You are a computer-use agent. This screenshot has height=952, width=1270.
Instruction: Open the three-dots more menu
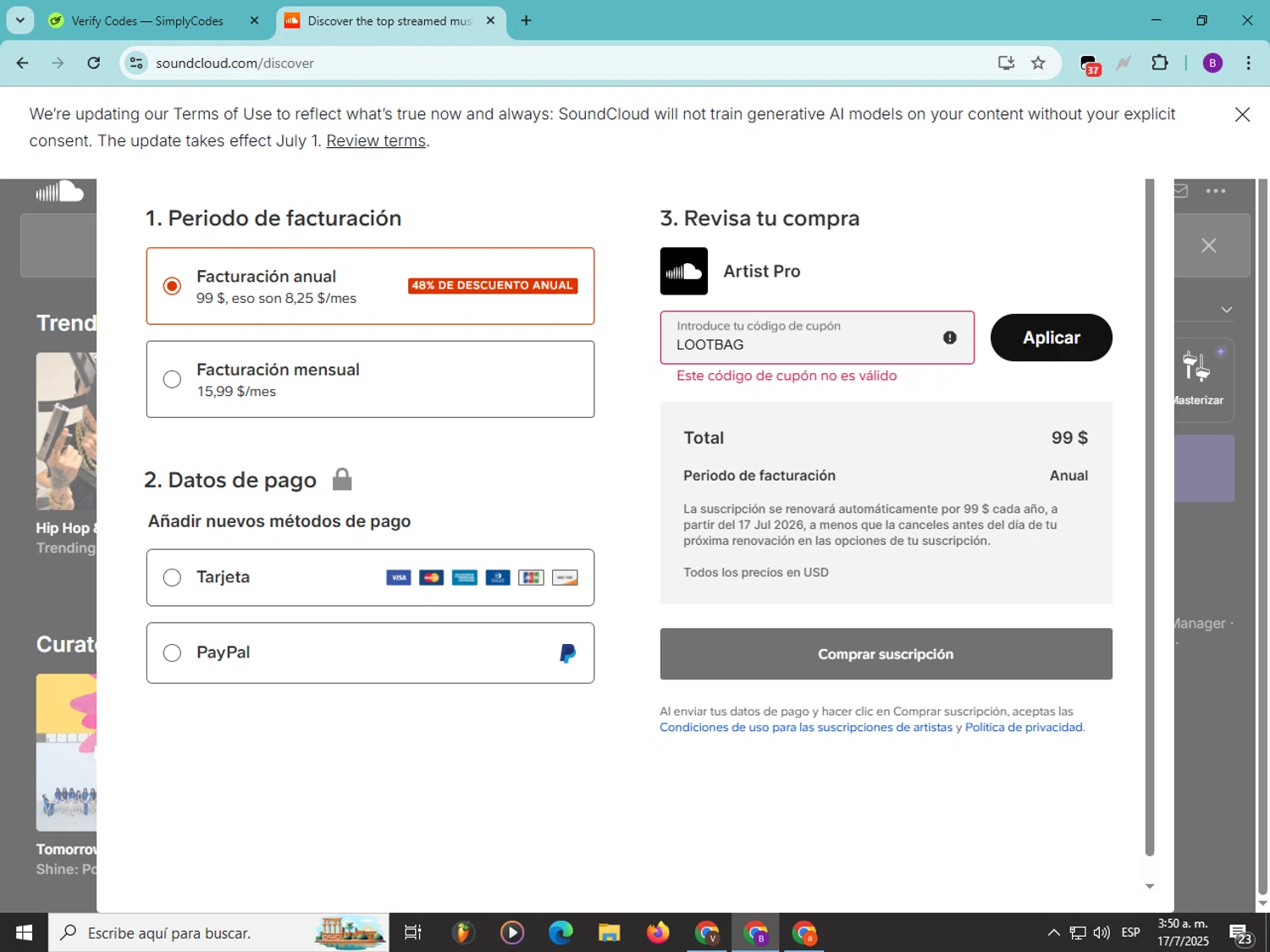1216,191
